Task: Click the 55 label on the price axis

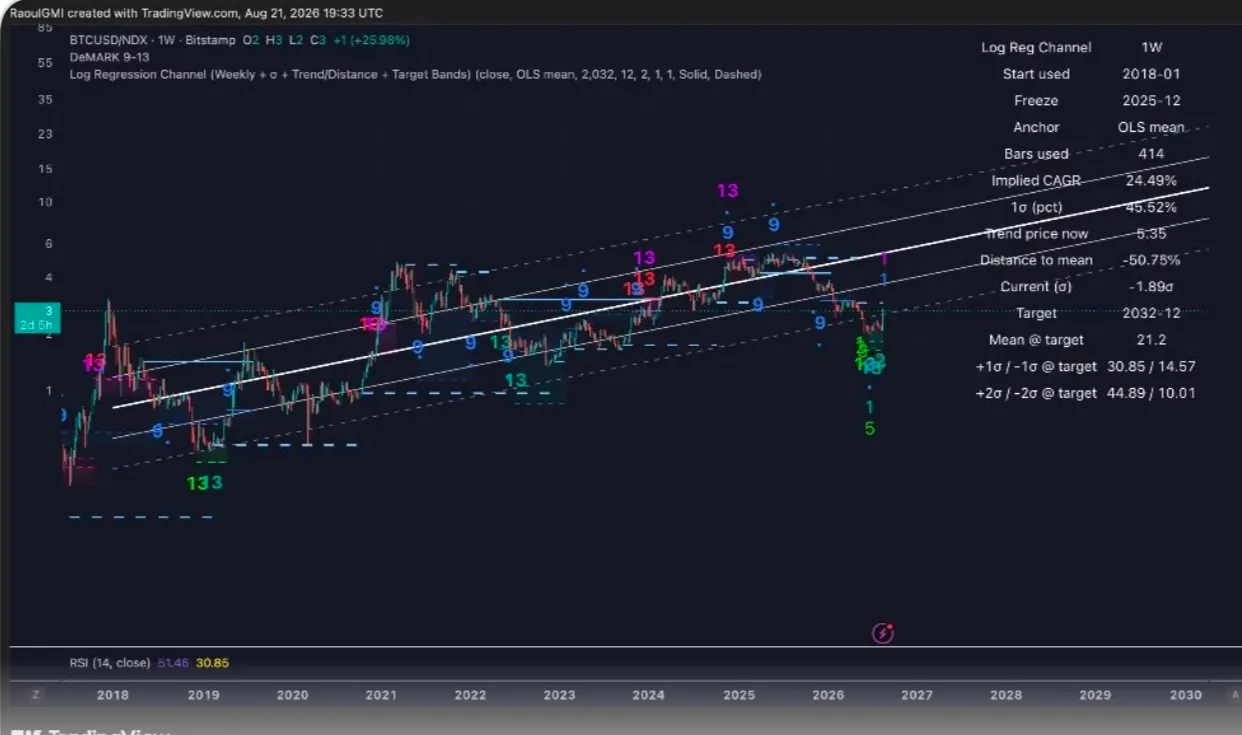Action: pyautogui.click(x=45, y=62)
